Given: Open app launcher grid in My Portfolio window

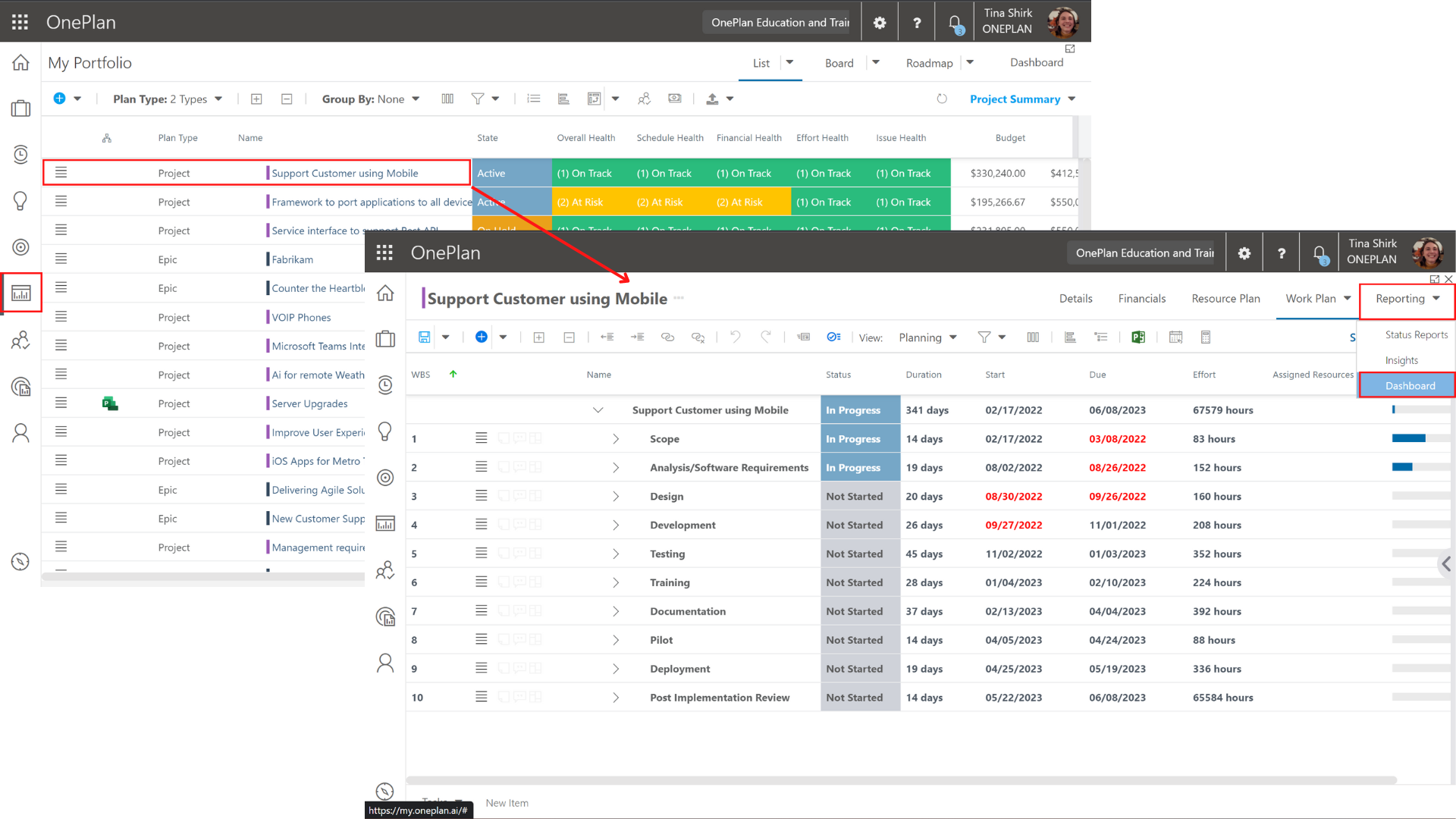Looking at the screenshot, I should pyautogui.click(x=20, y=22).
